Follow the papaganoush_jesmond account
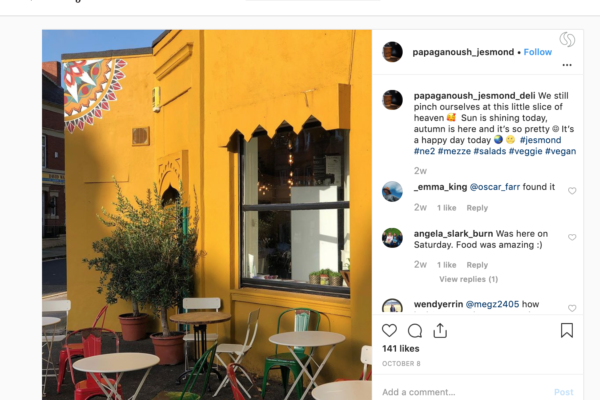This screenshot has height=400, width=600. click(x=537, y=52)
